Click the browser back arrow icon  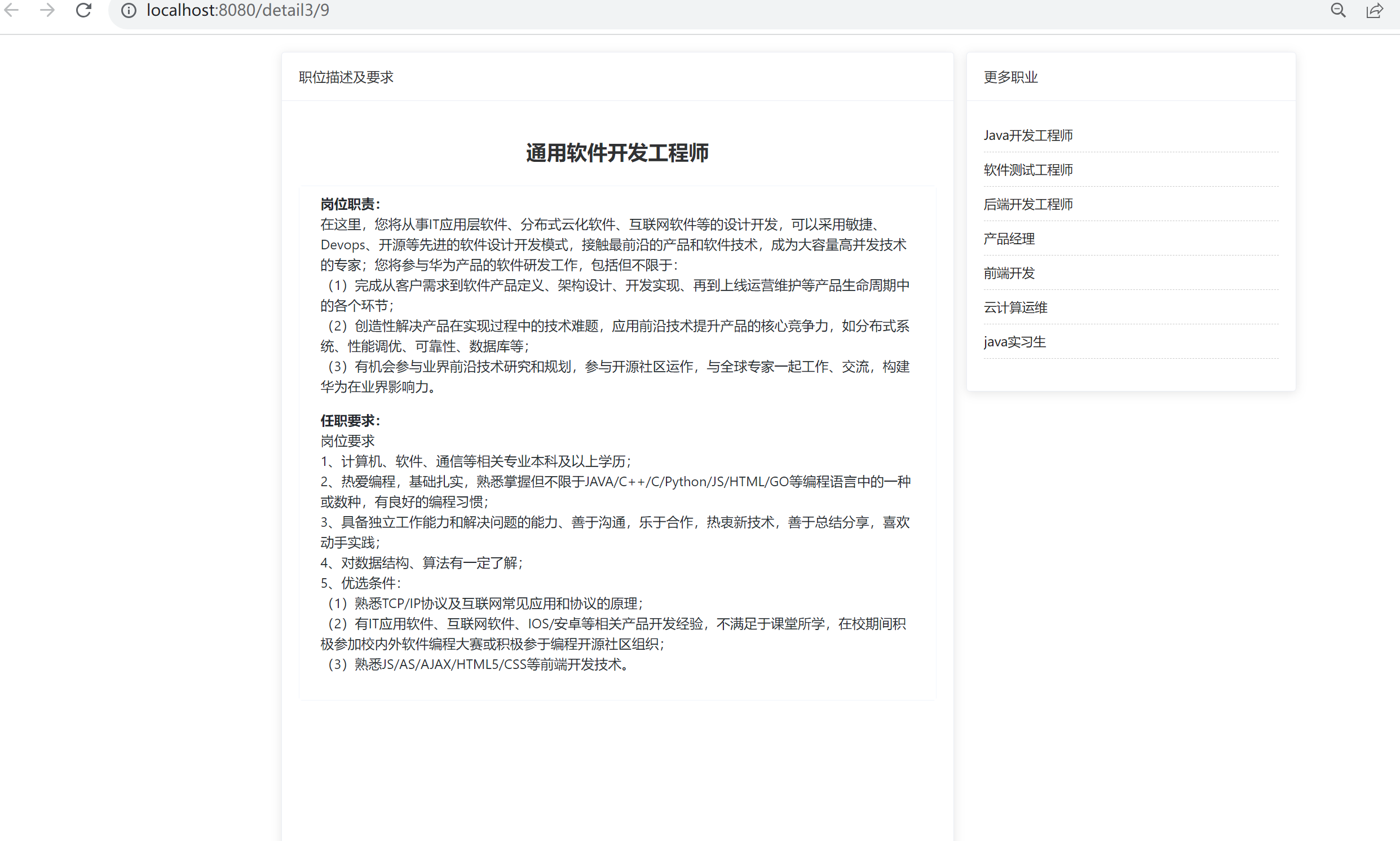click(x=11, y=10)
